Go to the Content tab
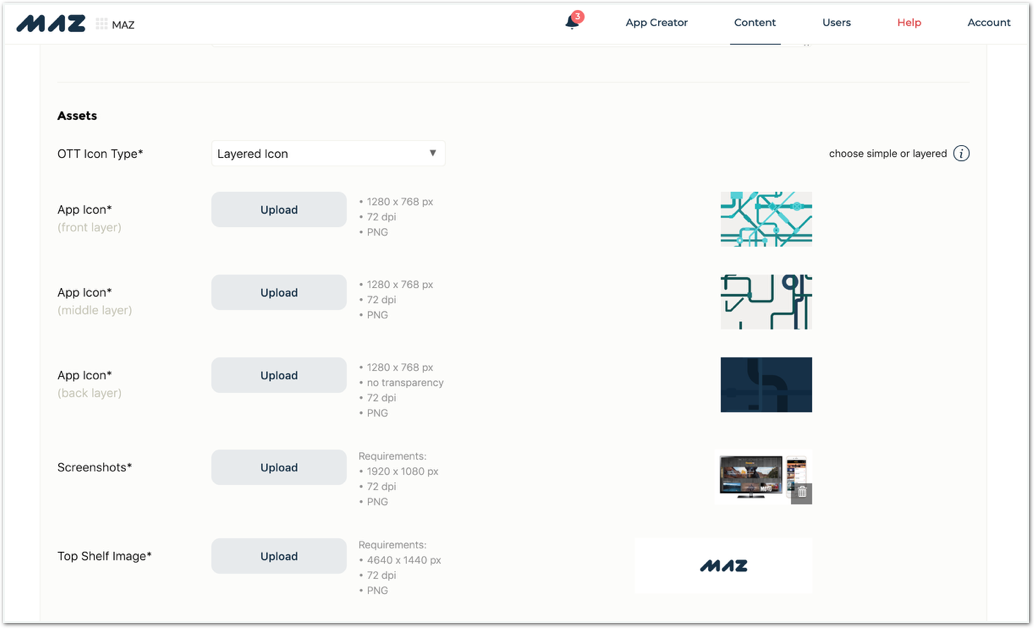 click(754, 22)
